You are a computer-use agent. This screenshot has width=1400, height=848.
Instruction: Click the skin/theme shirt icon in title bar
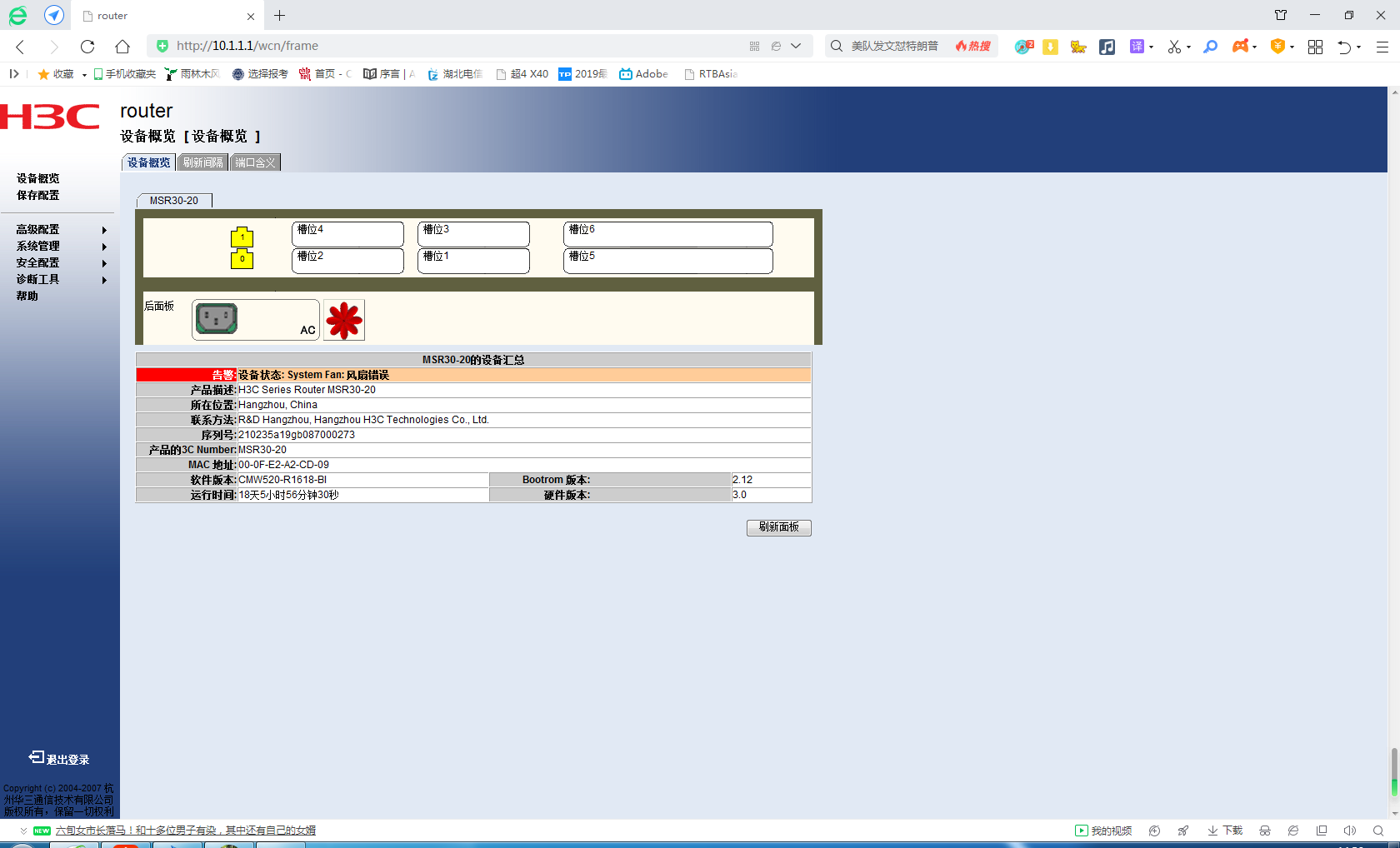pyautogui.click(x=1281, y=15)
